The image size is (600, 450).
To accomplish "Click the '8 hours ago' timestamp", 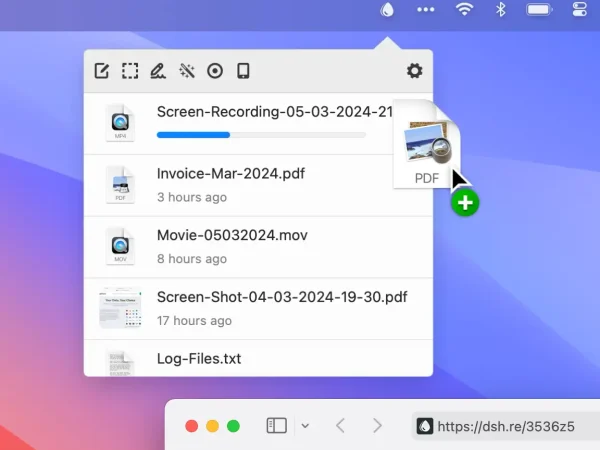I will click(192, 259).
